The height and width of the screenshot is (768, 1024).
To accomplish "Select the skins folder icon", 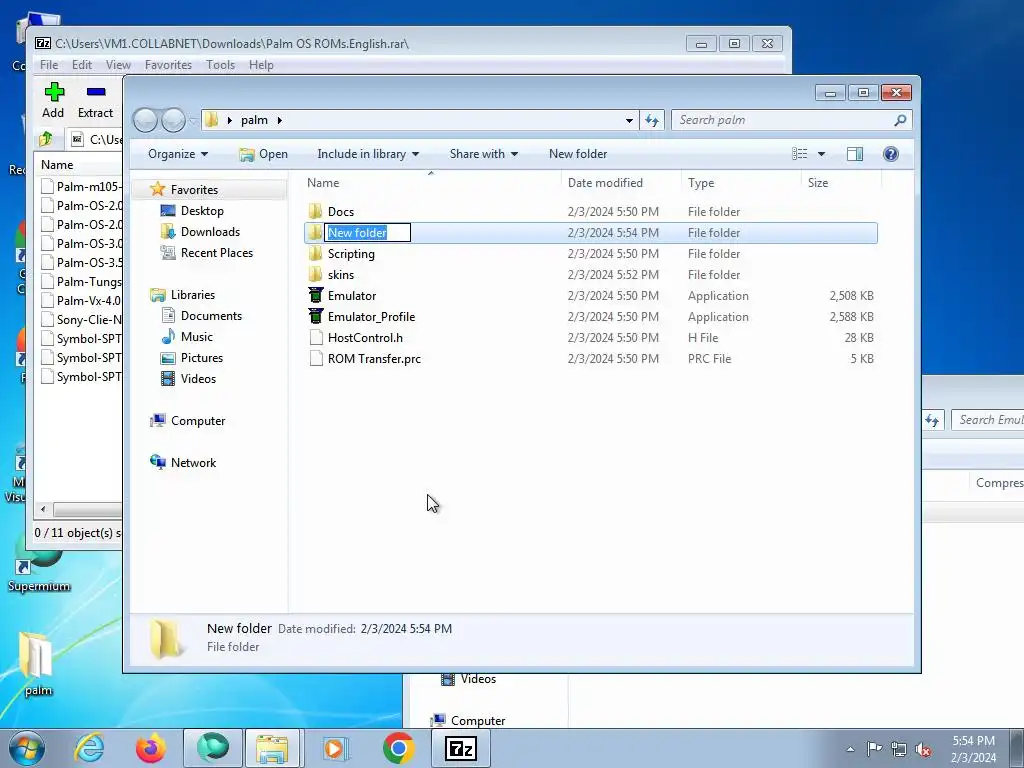I will coord(315,274).
